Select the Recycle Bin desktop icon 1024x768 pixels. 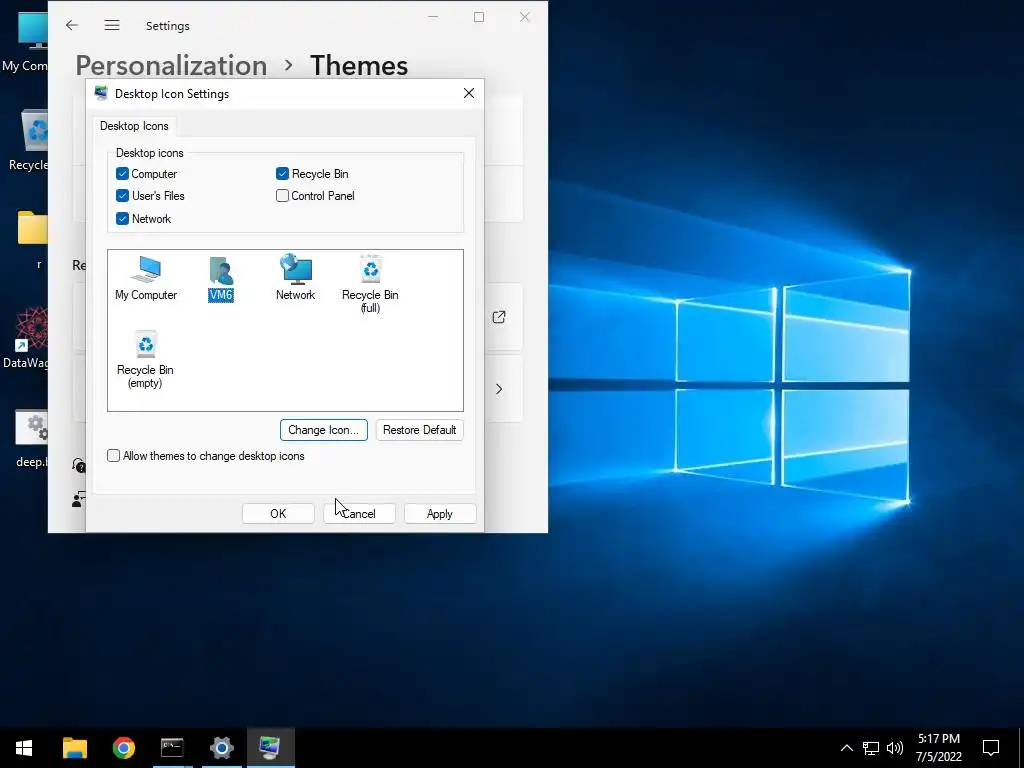coord(29,140)
